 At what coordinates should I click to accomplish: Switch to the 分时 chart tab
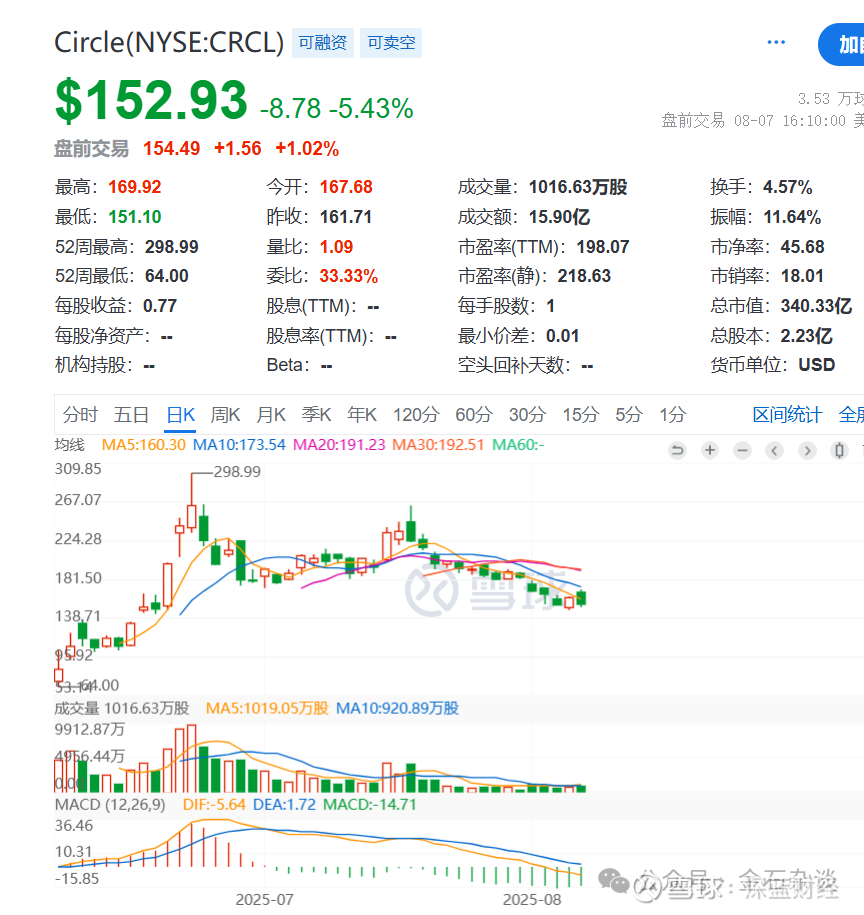click(x=80, y=415)
